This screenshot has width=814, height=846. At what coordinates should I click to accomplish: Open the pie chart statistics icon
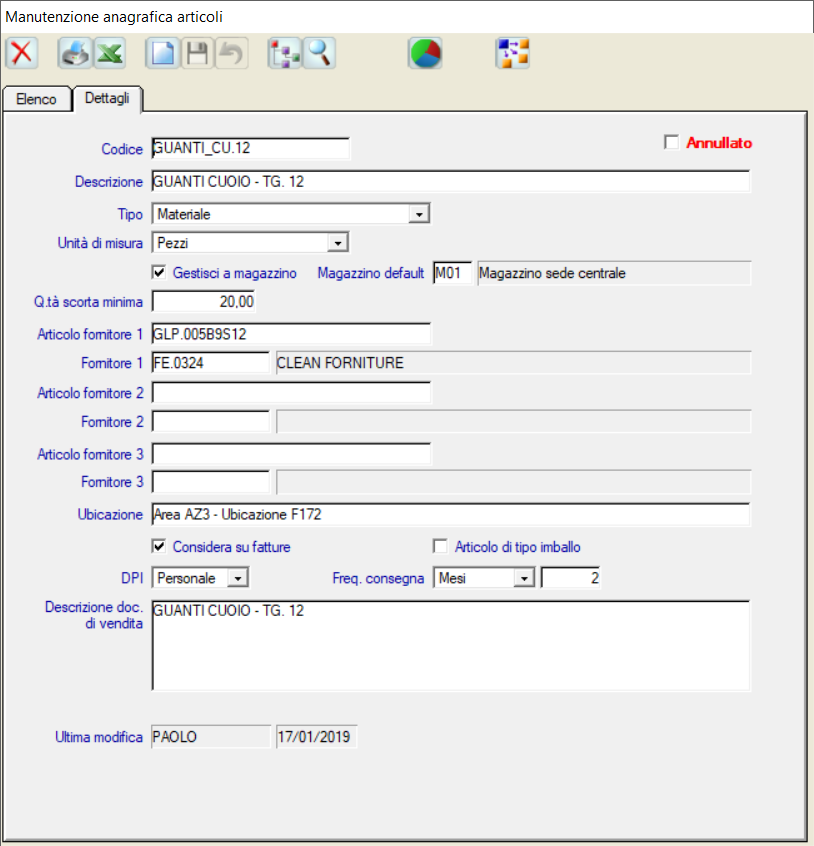425,53
